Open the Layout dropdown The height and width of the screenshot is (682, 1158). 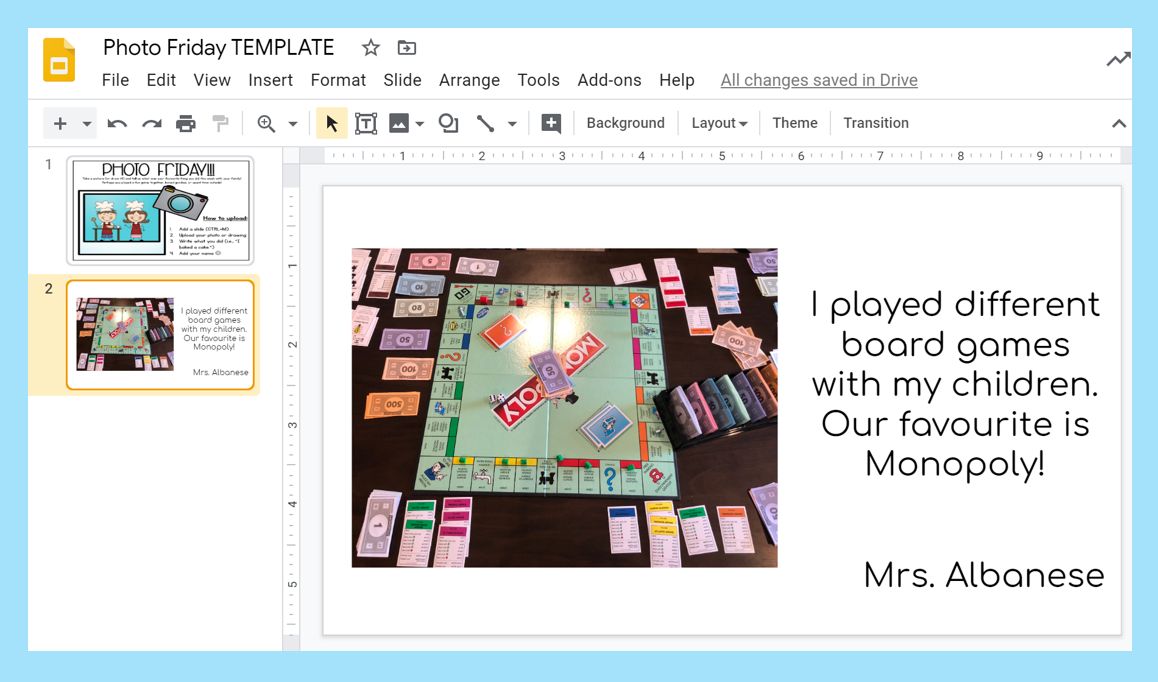pyautogui.click(x=719, y=122)
